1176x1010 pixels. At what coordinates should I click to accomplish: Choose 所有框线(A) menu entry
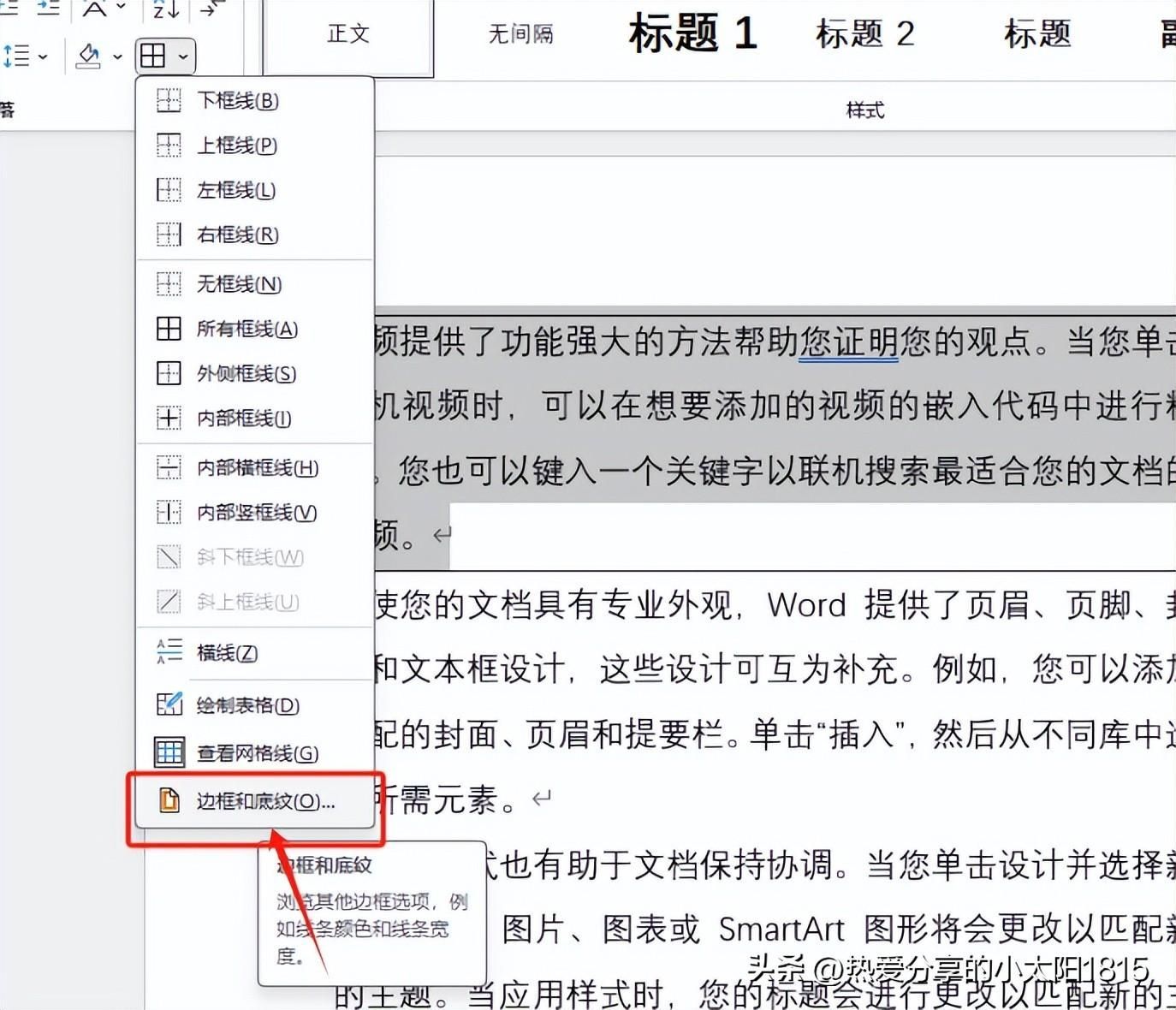[x=255, y=329]
